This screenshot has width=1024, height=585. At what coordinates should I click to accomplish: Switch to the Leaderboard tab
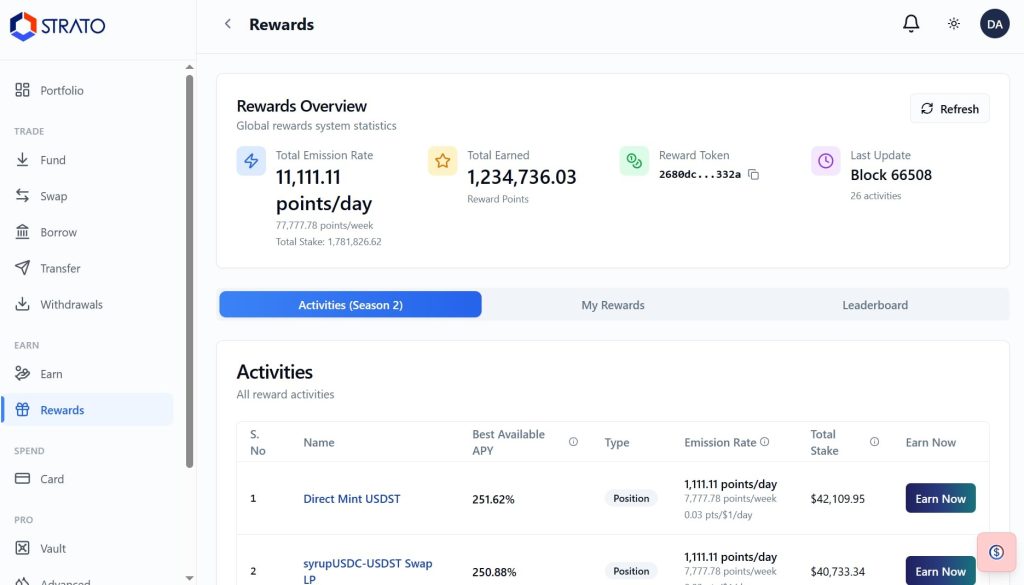(875, 305)
